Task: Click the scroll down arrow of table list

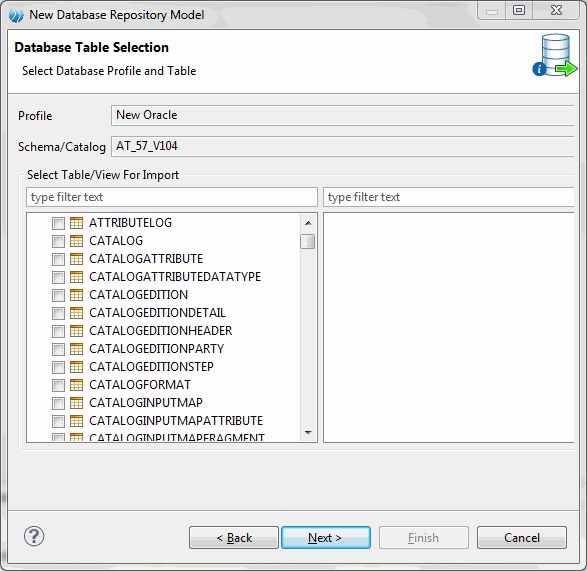Action: (x=308, y=433)
